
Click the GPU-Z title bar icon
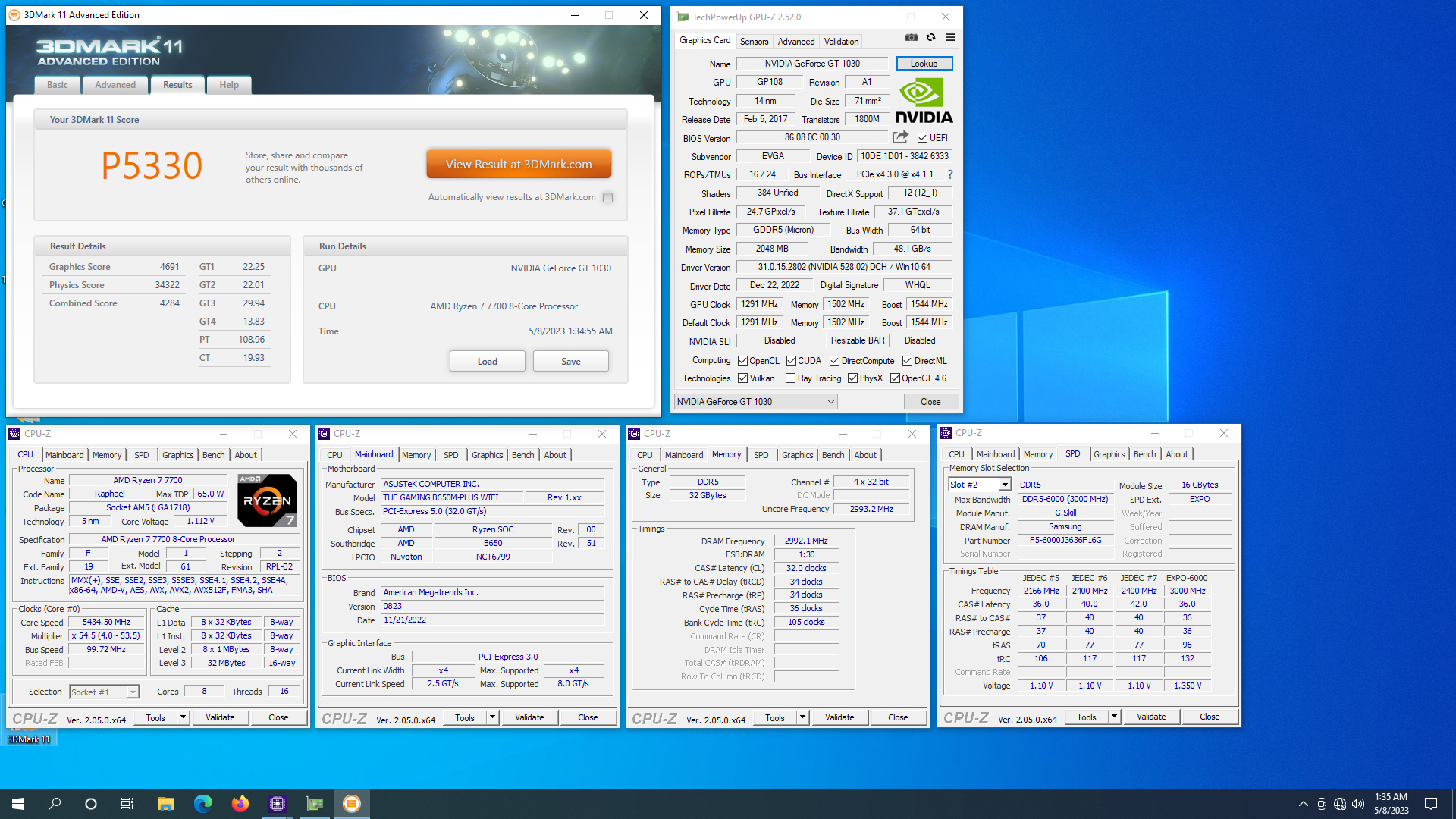[682, 17]
